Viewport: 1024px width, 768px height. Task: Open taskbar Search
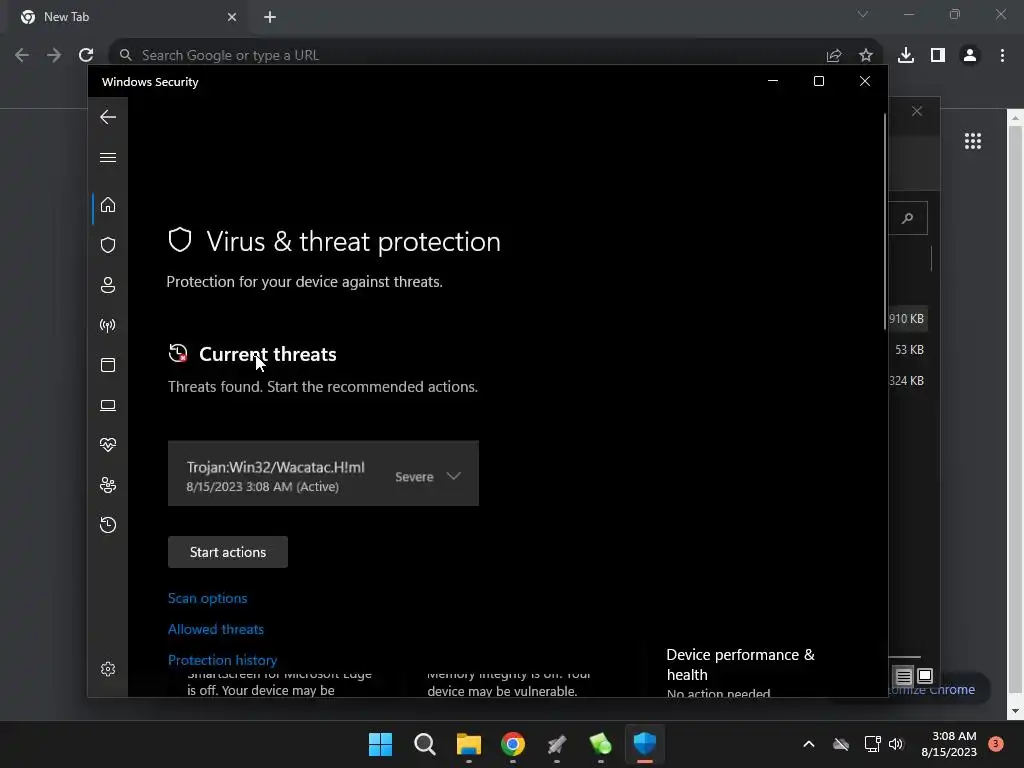pyautogui.click(x=424, y=744)
